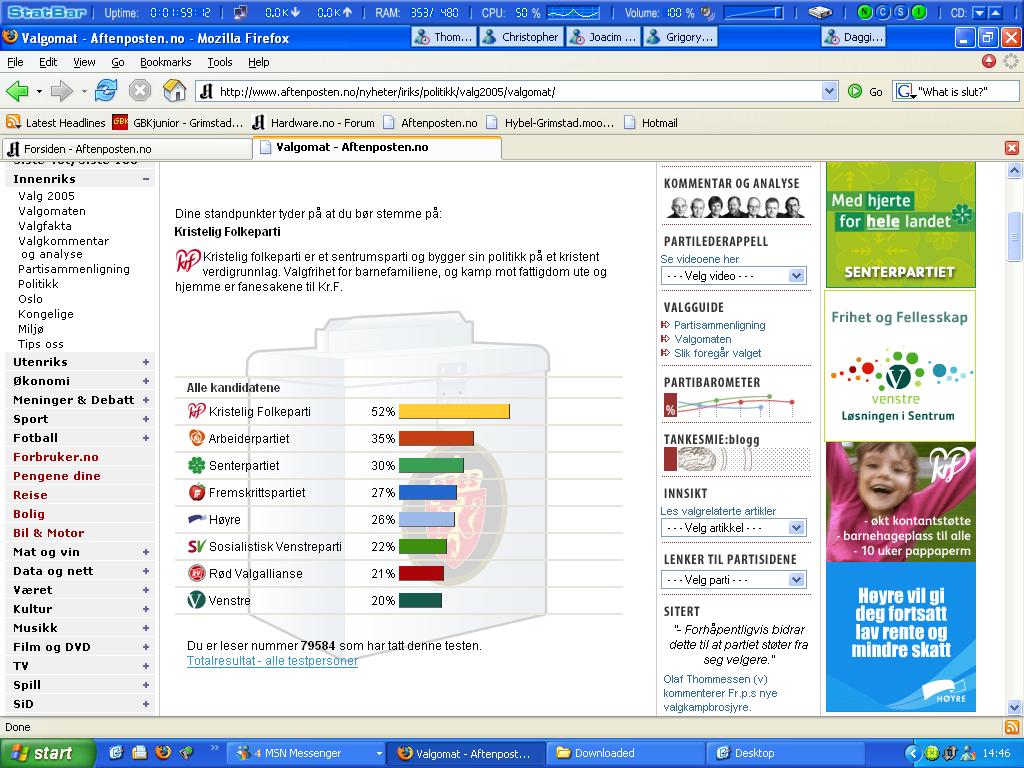Expand the Økonomi section
Image resolution: width=1024 pixels, height=768 pixels.
pos(146,381)
